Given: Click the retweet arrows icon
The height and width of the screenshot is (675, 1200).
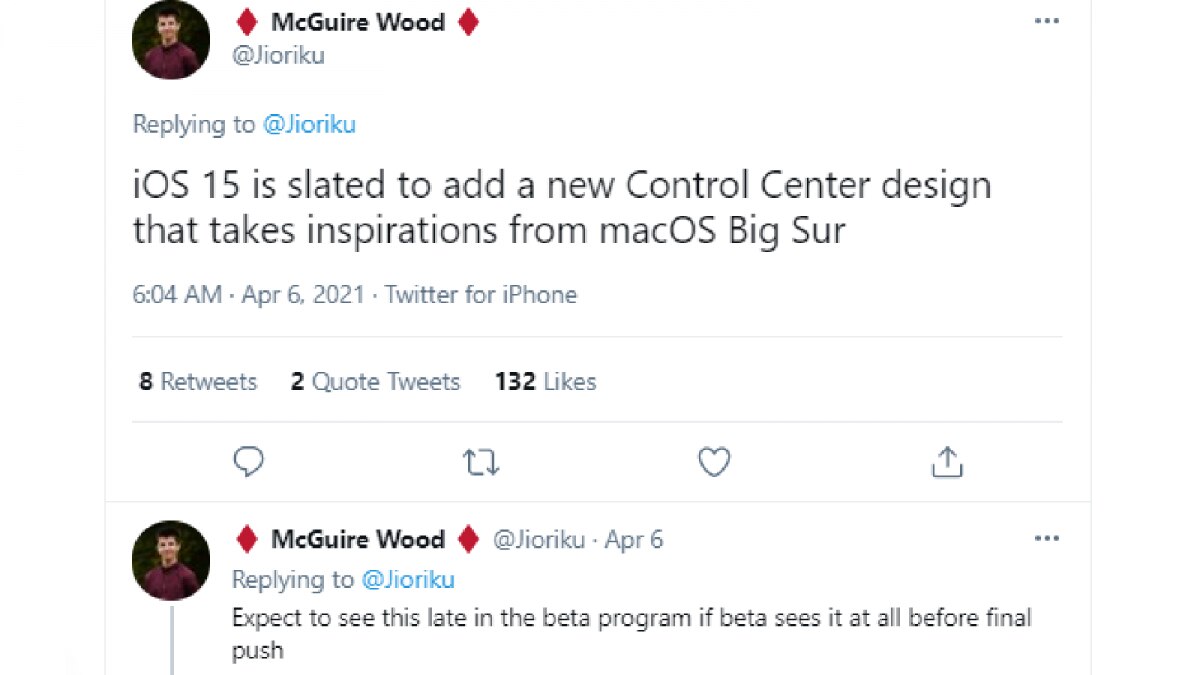Looking at the screenshot, I should pyautogui.click(x=481, y=462).
